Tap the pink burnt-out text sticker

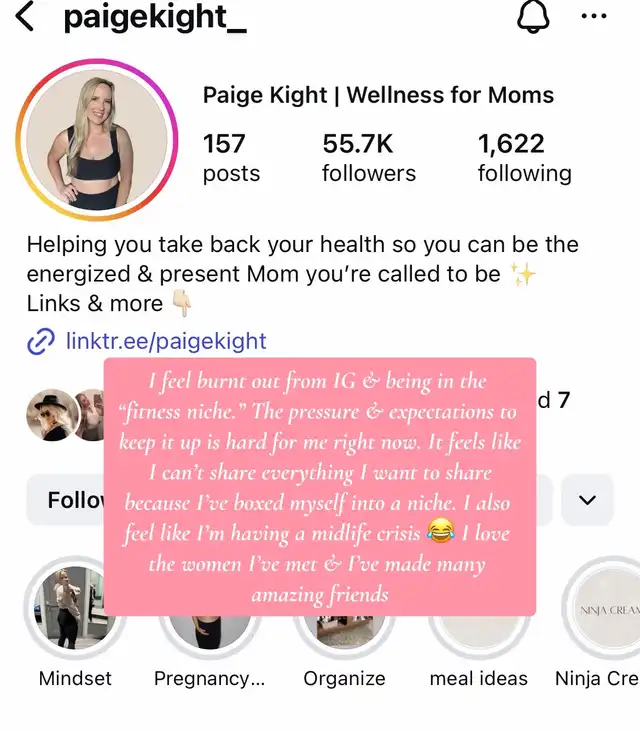coord(320,487)
